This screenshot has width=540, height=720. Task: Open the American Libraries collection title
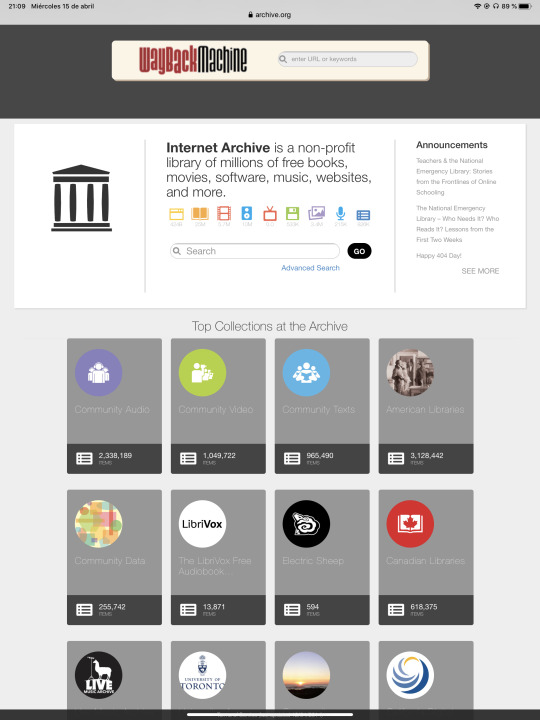click(x=425, y=409)
